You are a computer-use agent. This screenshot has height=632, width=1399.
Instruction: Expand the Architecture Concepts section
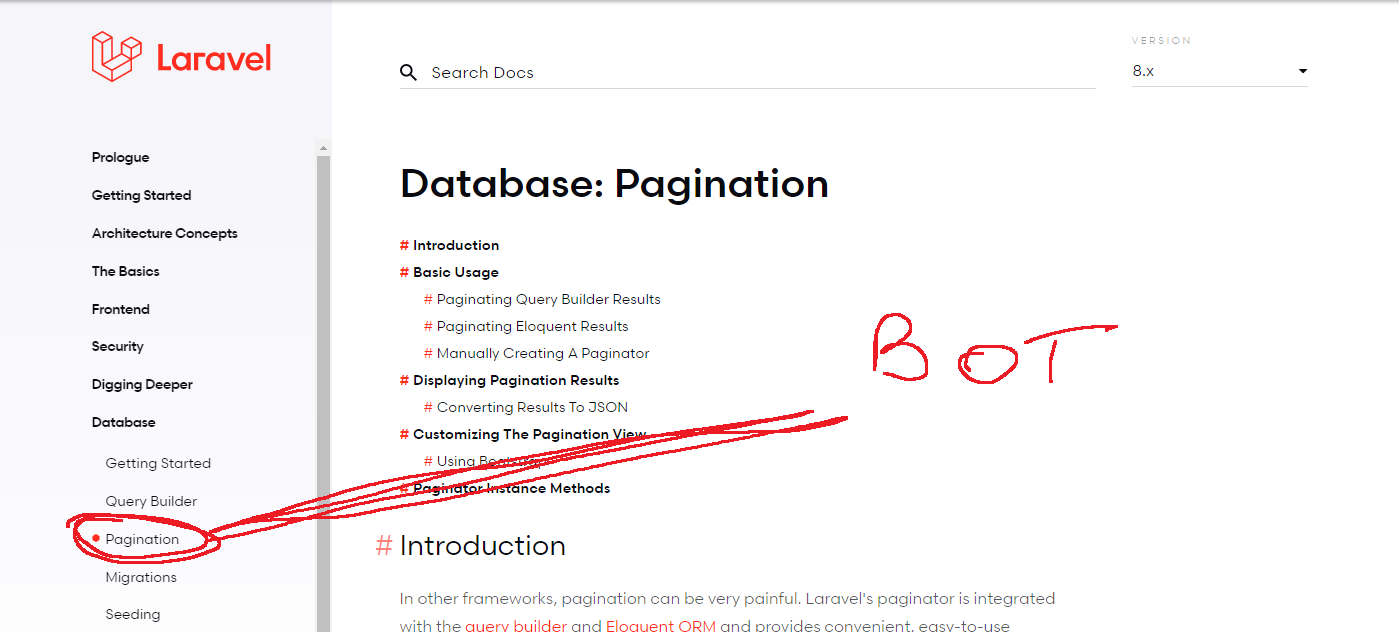click(x=165, y=233)
